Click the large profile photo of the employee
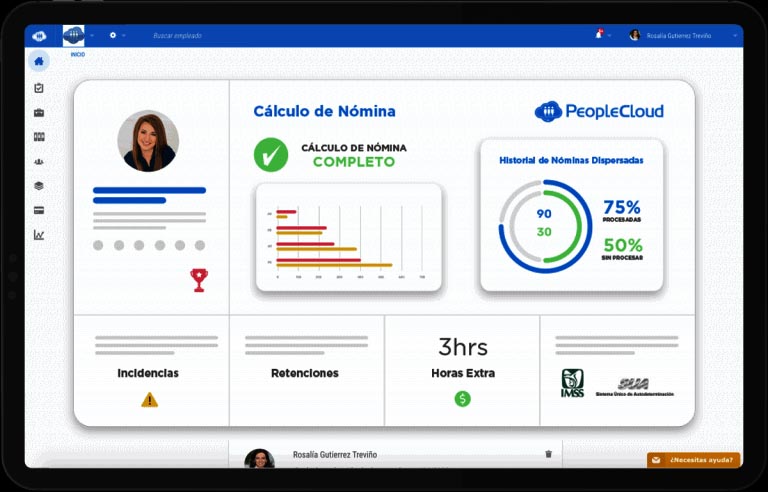768x492 pixels. click(x=148, y=141)
